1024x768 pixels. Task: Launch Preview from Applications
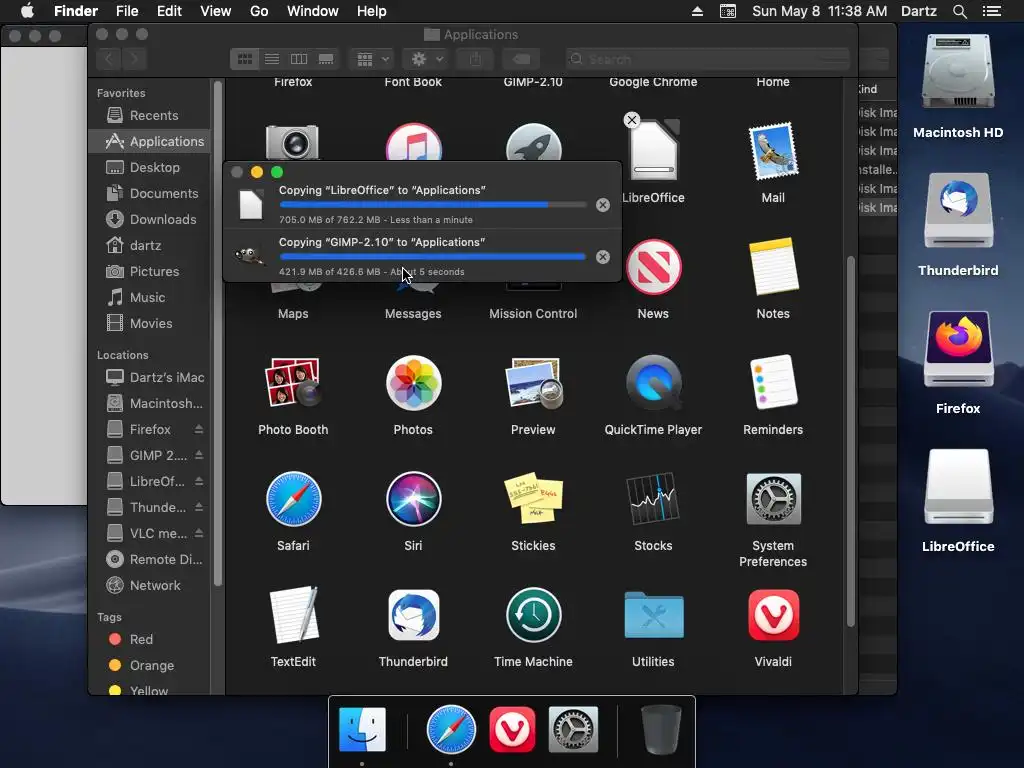coord(533,383)
